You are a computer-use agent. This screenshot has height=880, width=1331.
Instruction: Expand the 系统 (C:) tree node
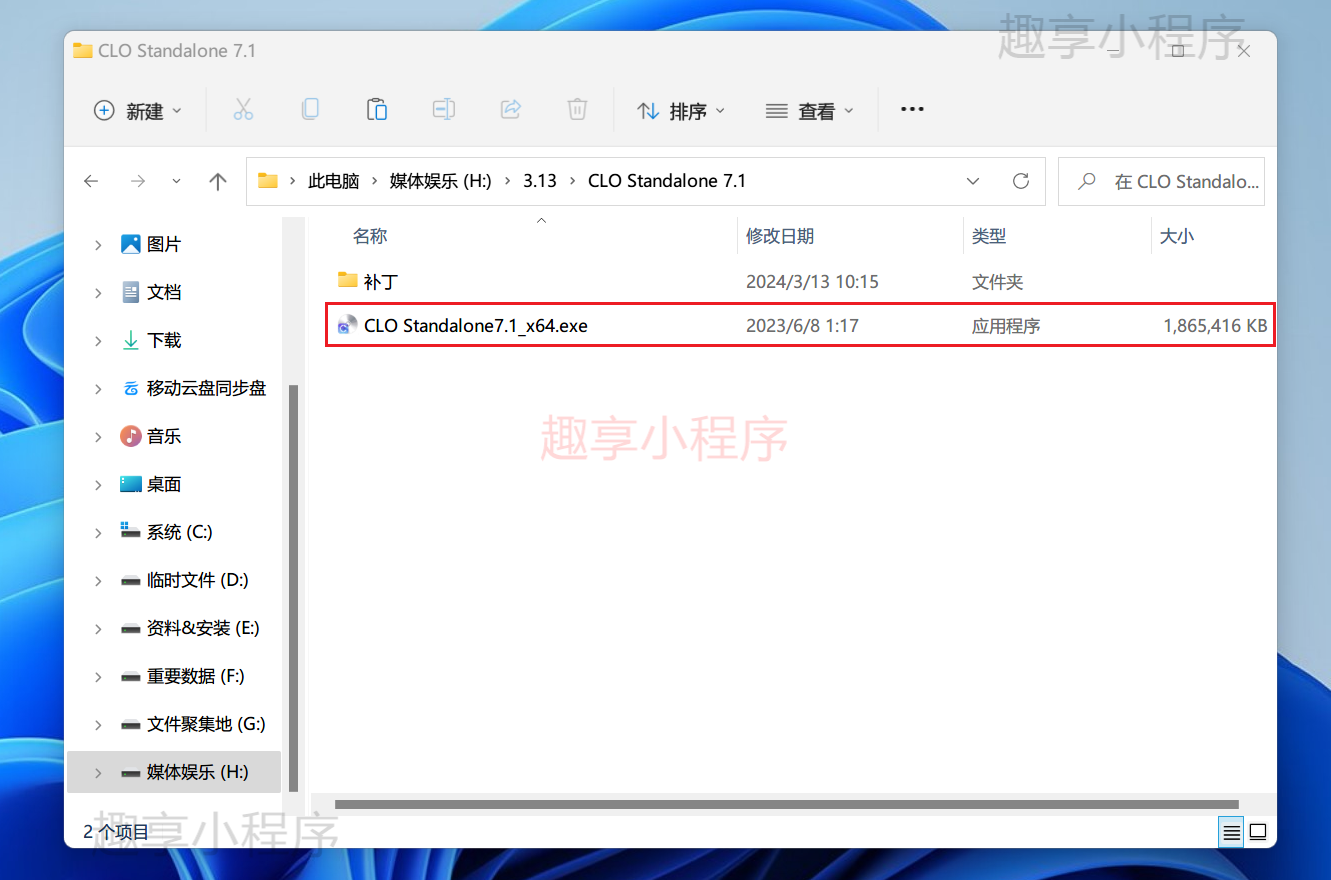tap(98, 533)
